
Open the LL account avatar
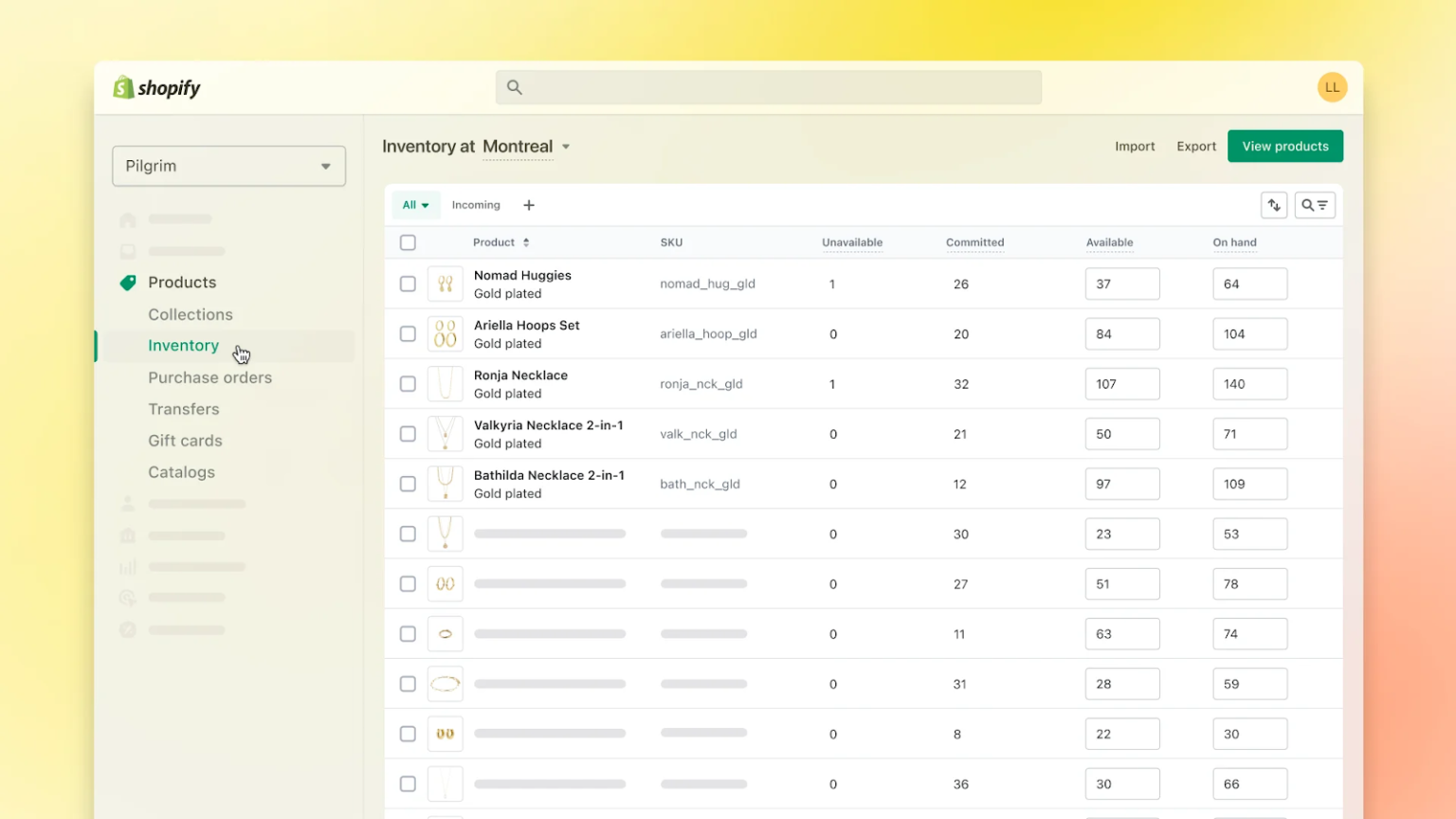click(1332, 86)
